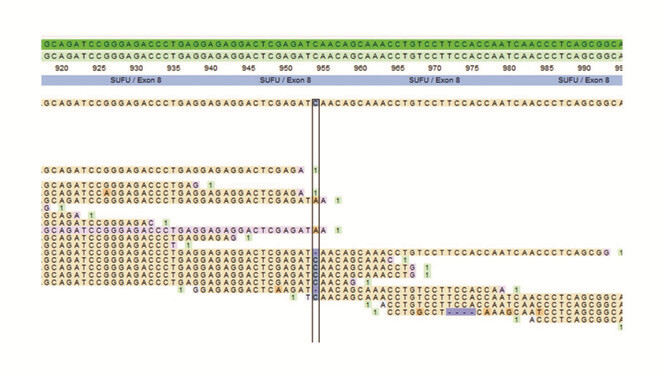Click purple four-dash gap in CCTGGCCT read

461,312
